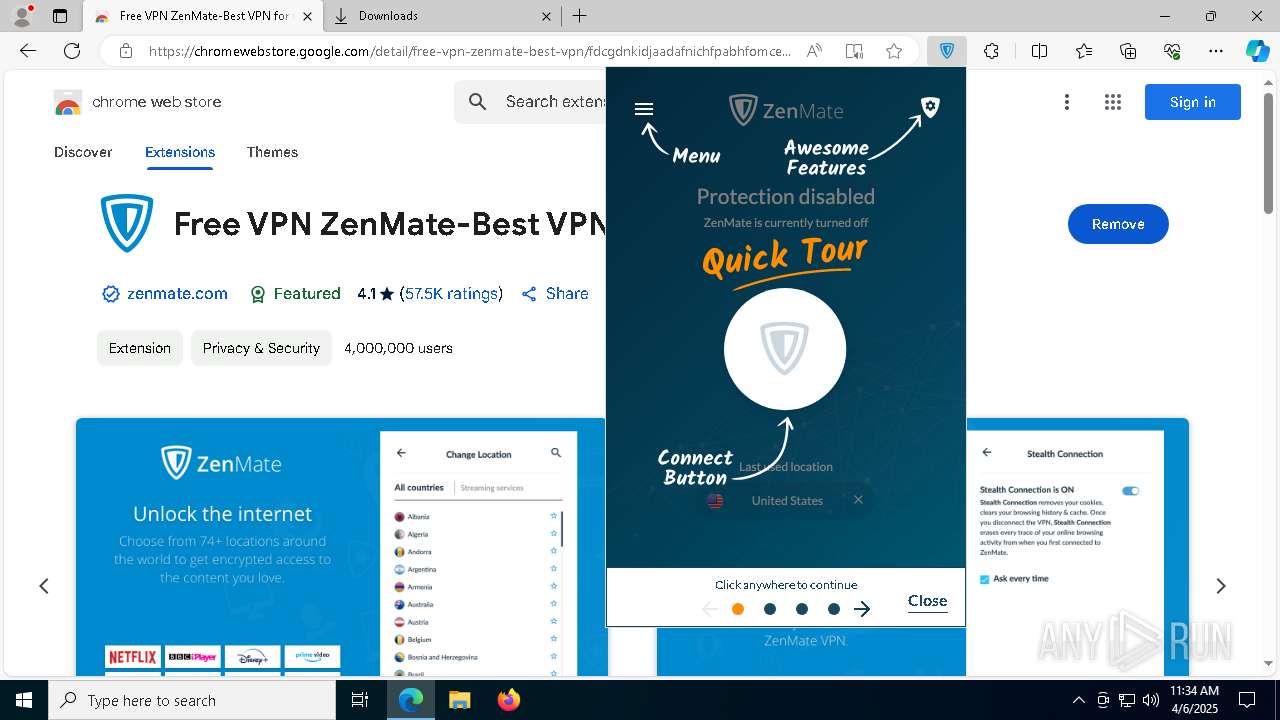The width and height of the screenshot is (1280, 720).
Task: Open zenmate.com publisher link
Action: [177, 294]
